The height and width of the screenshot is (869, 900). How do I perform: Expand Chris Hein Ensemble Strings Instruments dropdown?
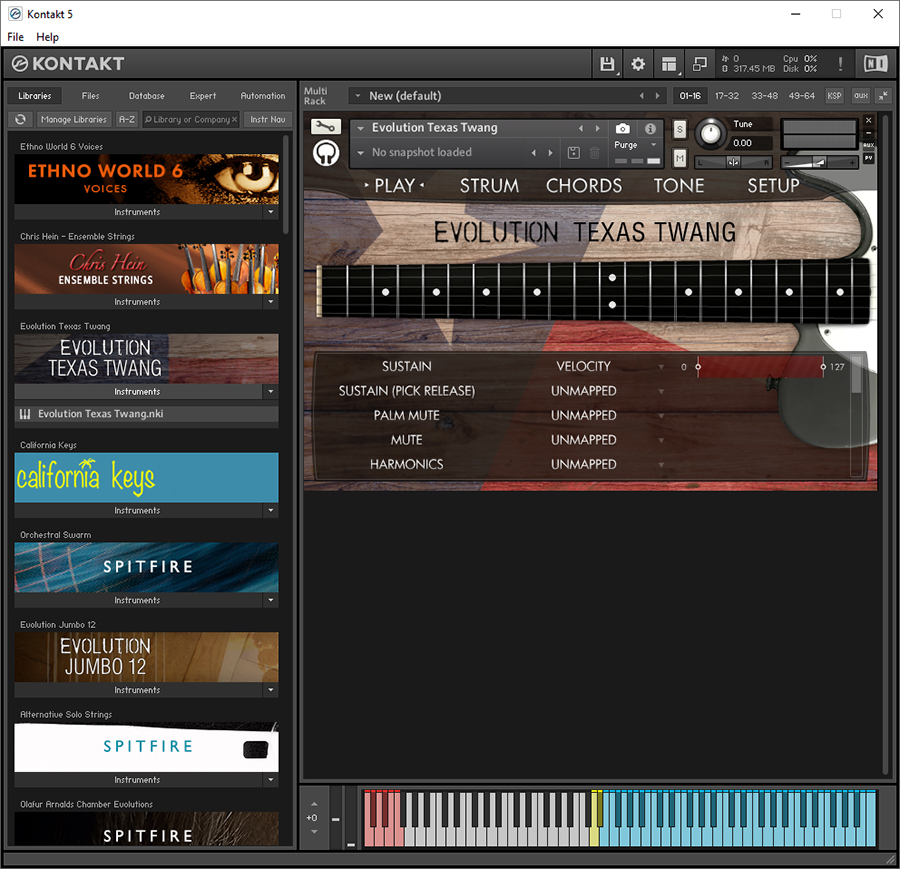click(x=270, y=301)
